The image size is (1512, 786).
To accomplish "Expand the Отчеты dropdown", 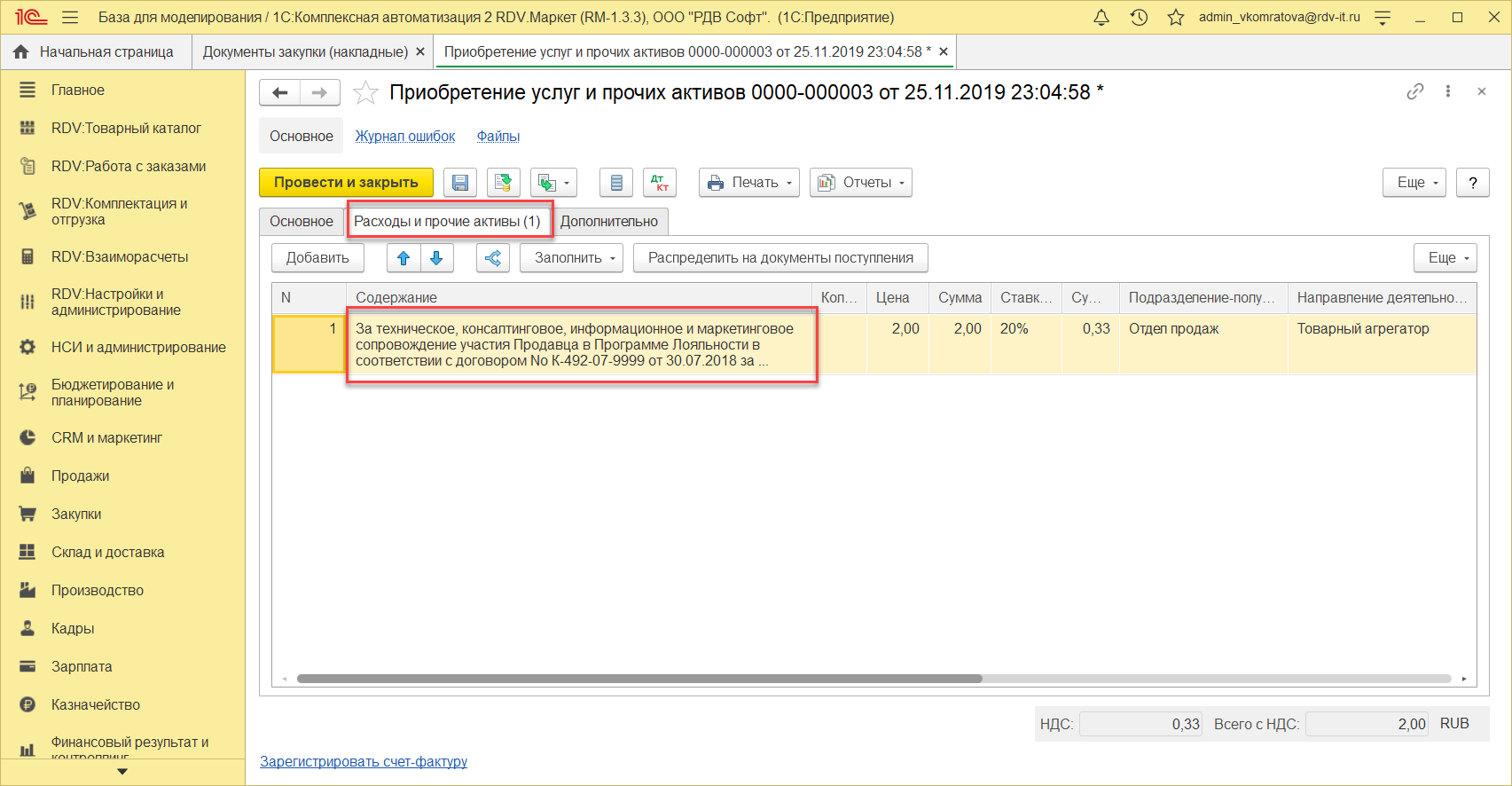I will (860, 183).
